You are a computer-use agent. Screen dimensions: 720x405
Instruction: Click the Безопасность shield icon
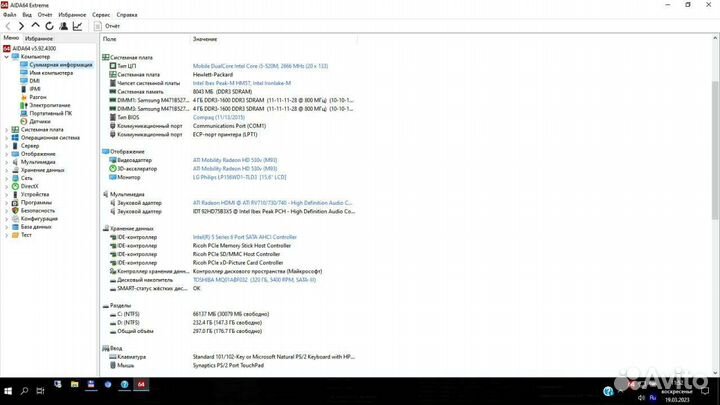15,210
